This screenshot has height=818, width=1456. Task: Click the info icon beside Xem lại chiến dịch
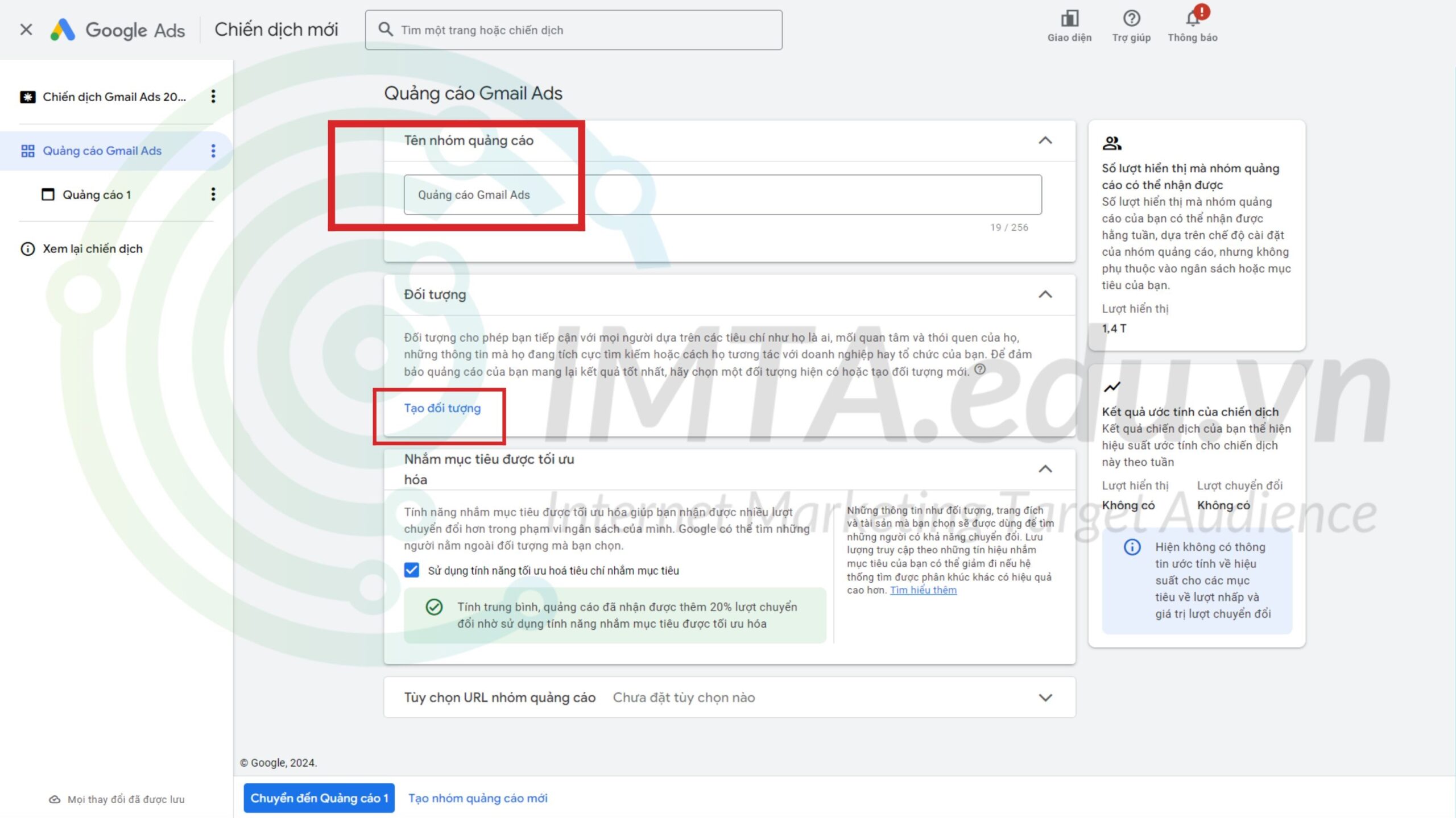point(27,249)
